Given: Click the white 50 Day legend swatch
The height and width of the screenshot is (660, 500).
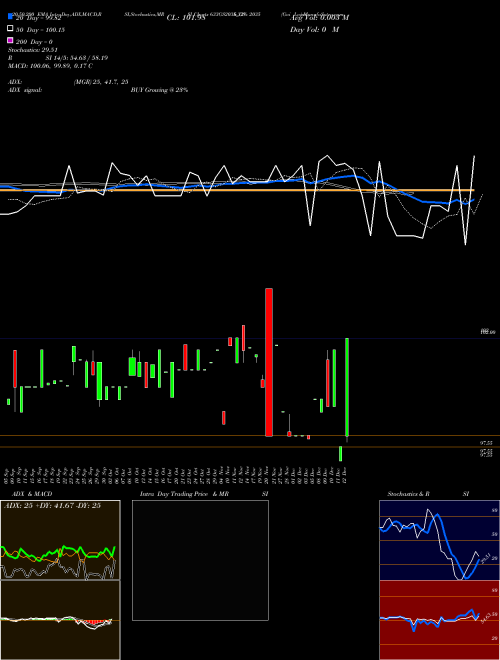Looking at the screenshot, I should pyautogui.click(x=10, y=29).
